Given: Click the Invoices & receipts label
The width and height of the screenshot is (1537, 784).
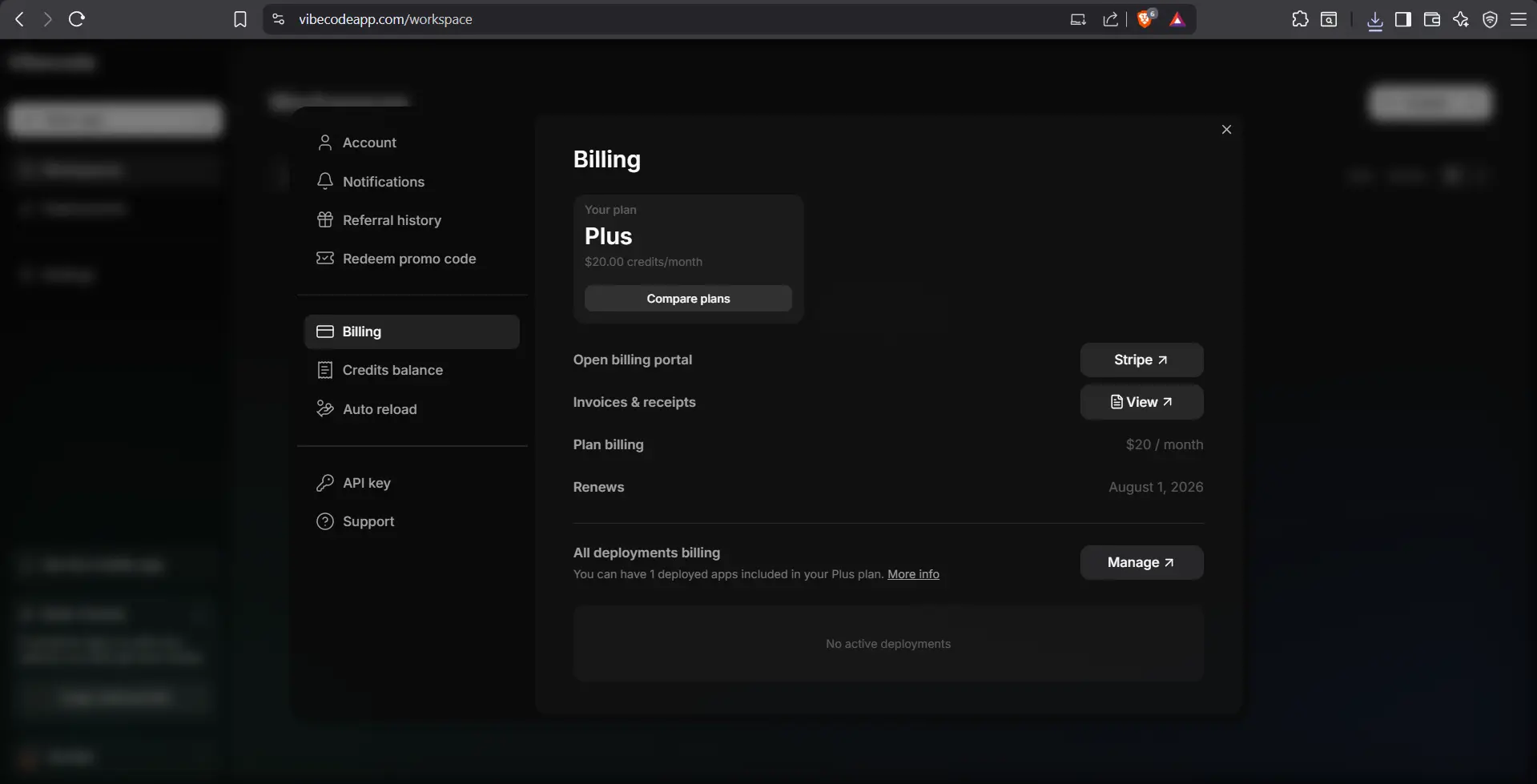Looking at the screenshot, I should coord(634,402).
